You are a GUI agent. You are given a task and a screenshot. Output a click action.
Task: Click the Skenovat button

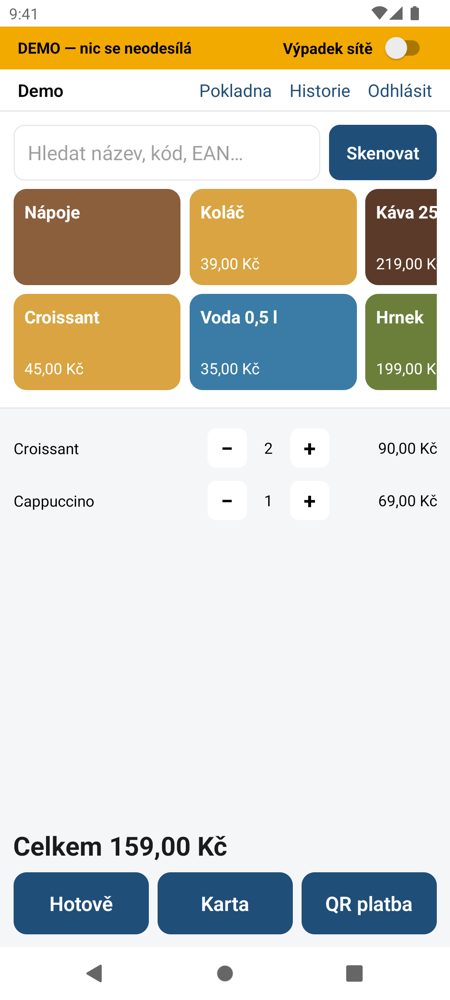(x=383, y=152)
